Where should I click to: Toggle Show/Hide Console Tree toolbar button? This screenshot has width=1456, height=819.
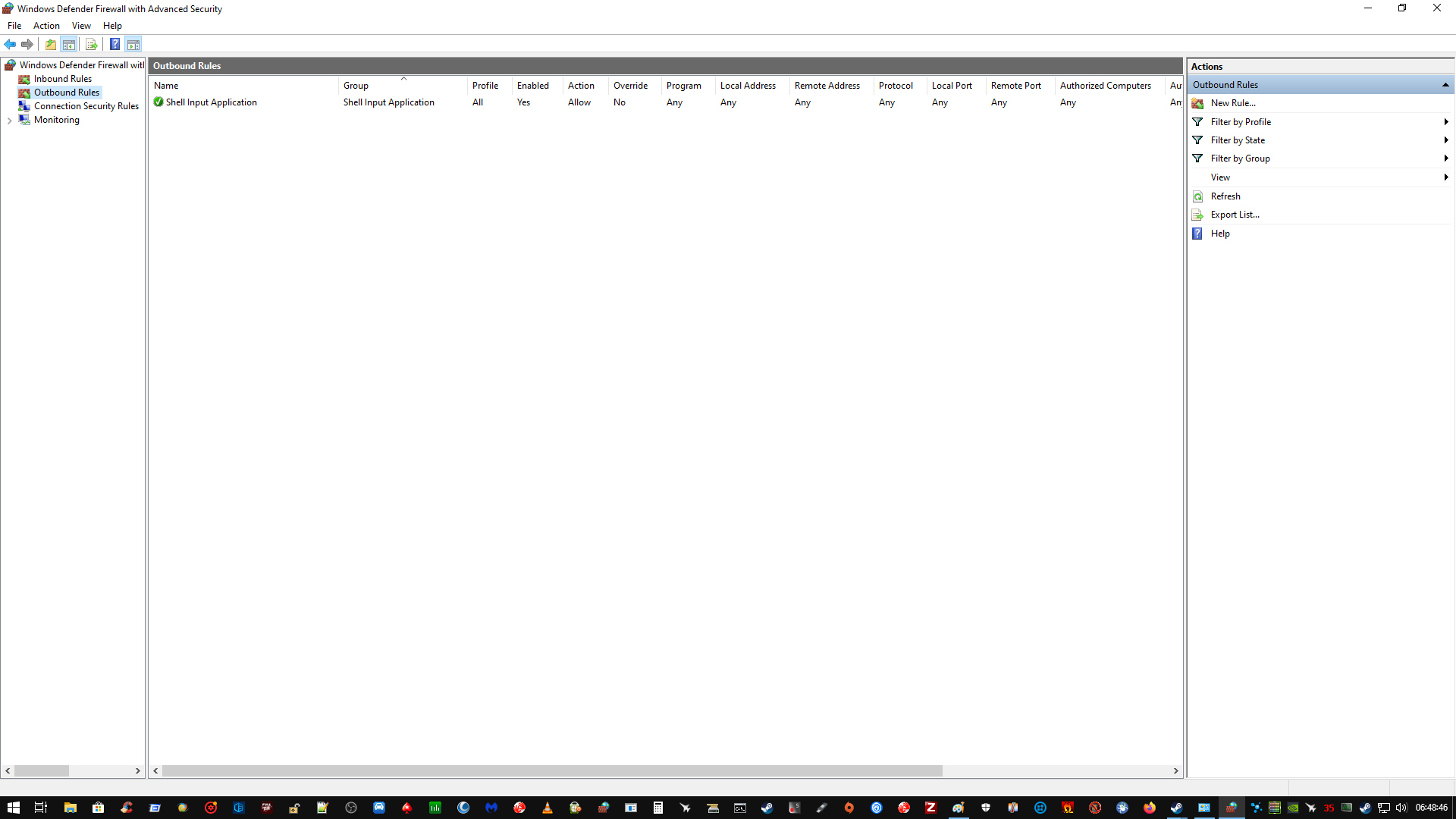coord(69,44)
